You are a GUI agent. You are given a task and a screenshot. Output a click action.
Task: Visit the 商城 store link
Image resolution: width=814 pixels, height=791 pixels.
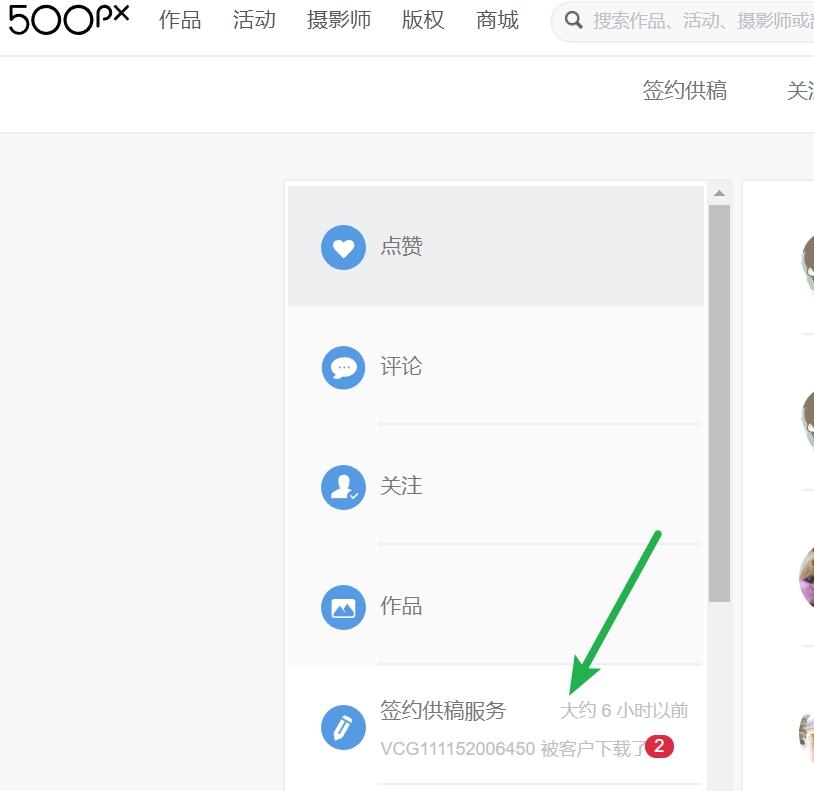click(x=497, y=20)
